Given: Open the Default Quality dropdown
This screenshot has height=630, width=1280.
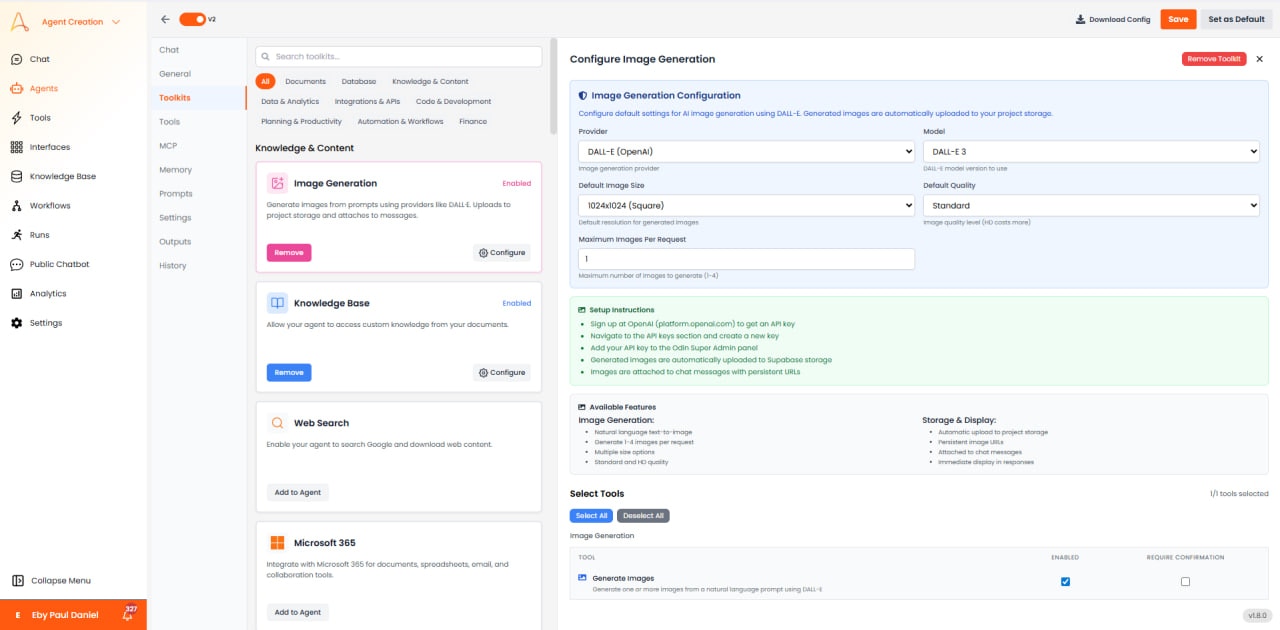Looking at the screenshot, I should pos(1092,205).
